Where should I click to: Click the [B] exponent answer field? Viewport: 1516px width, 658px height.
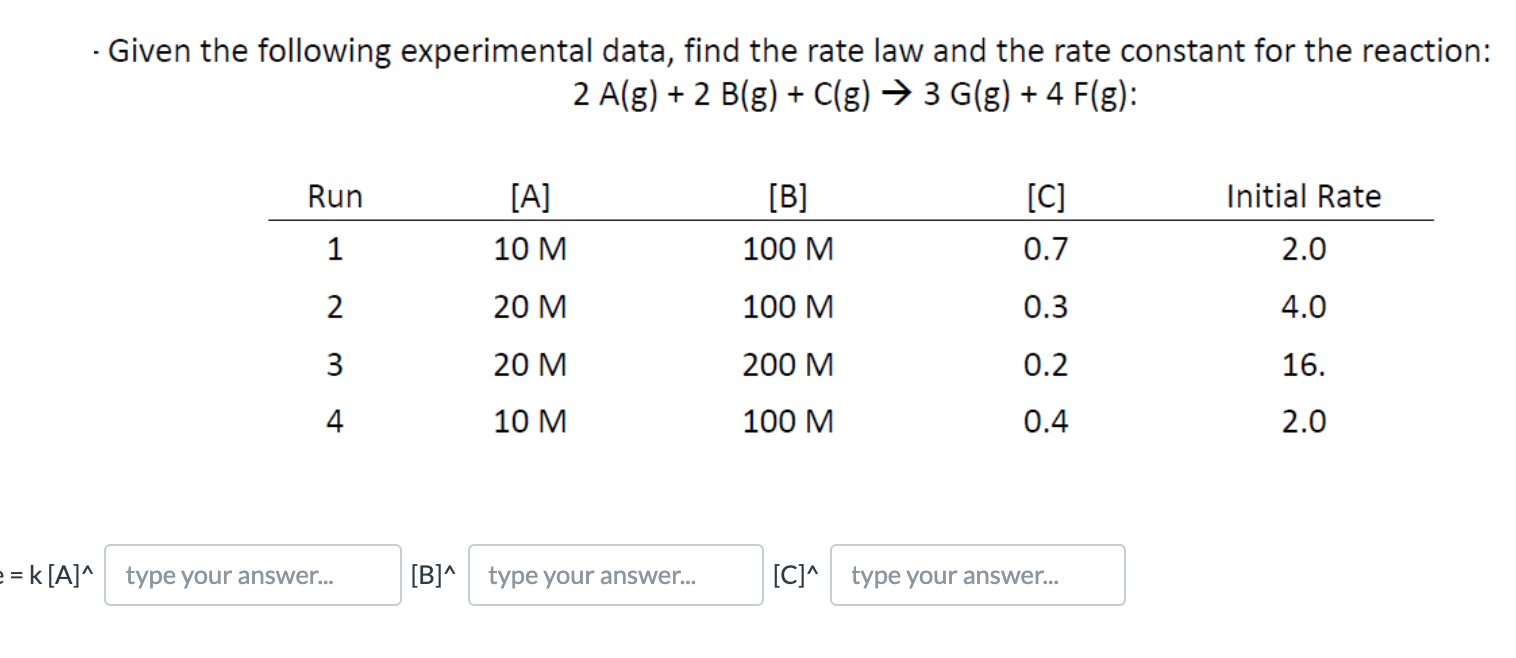[614, 575]
